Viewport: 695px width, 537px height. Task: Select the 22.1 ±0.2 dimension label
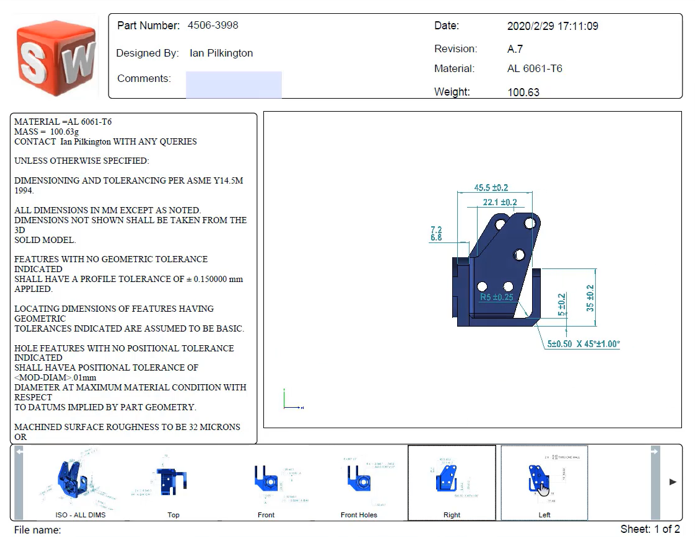click(500, 202)
